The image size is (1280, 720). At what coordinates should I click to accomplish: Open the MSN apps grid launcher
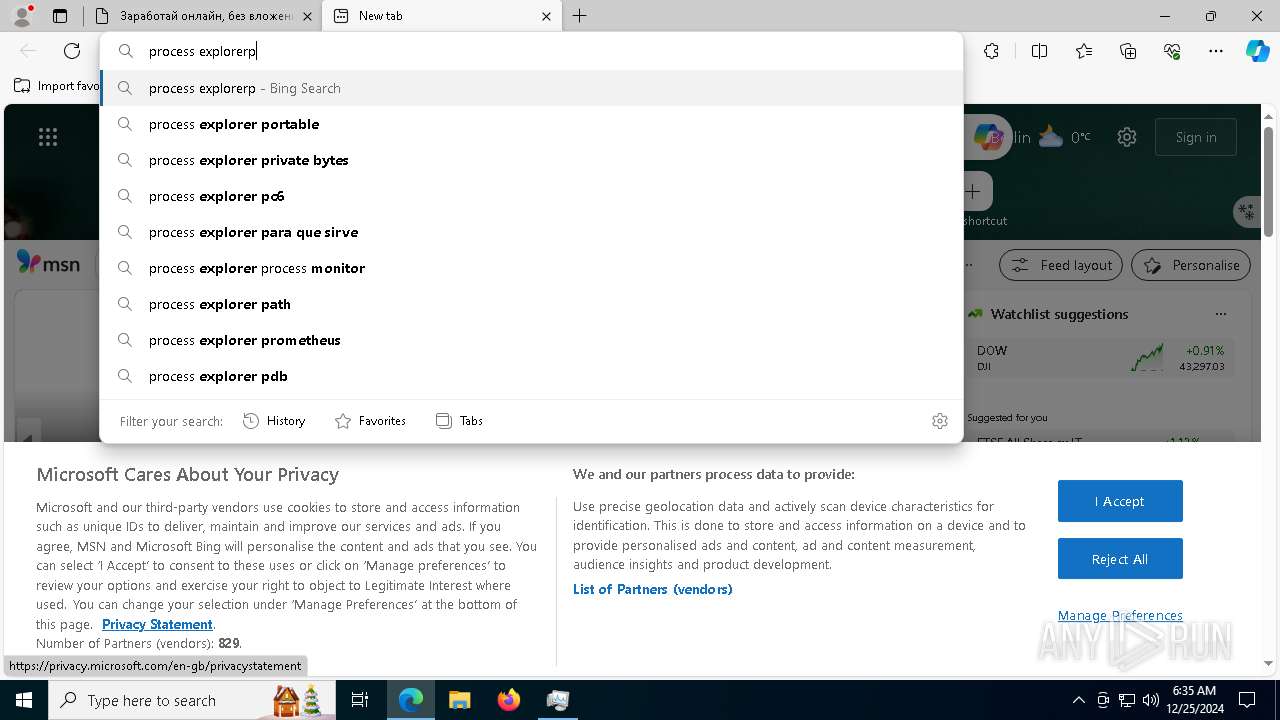48,137
